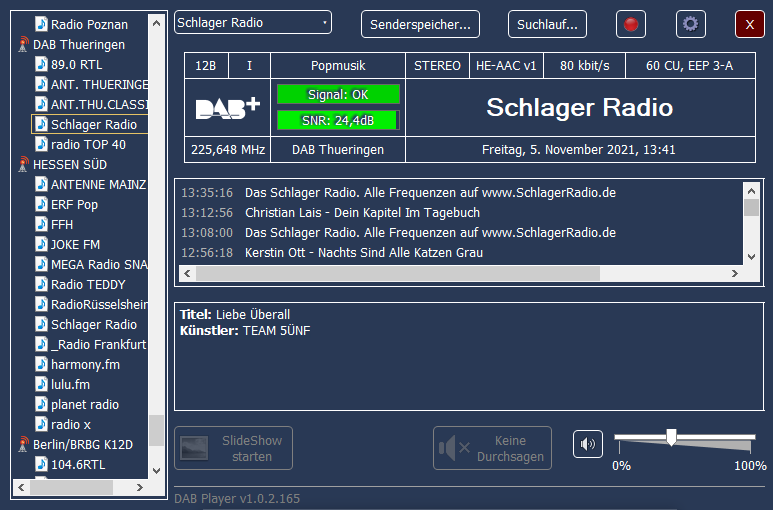Click the station list vertical scrollbar thumb

pyautogui.click(x=156, y=430)
